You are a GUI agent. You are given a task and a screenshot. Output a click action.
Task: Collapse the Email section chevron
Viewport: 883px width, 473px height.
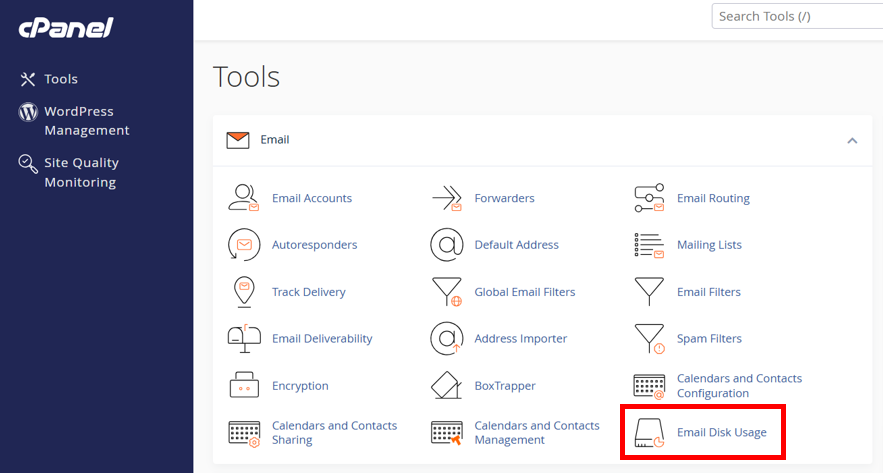click(852, 140)
